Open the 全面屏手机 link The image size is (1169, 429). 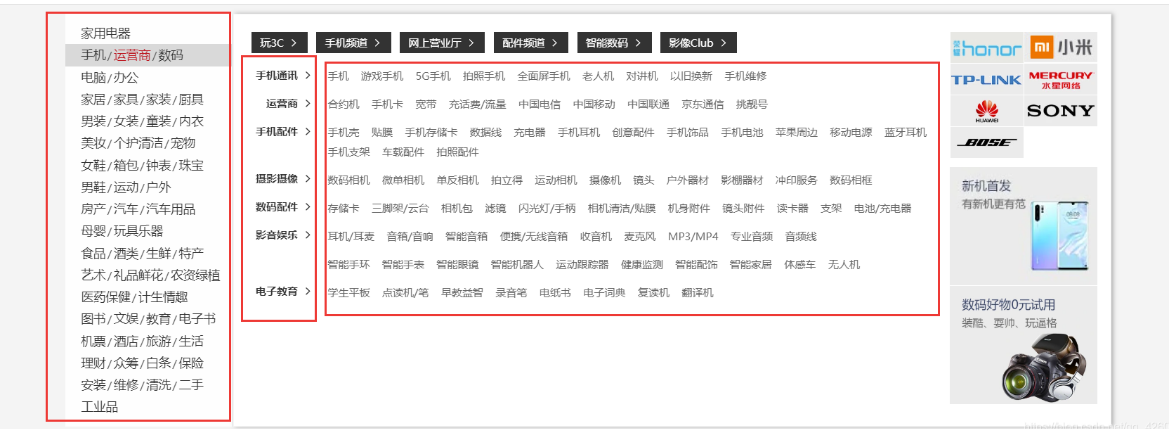point(543,76)
